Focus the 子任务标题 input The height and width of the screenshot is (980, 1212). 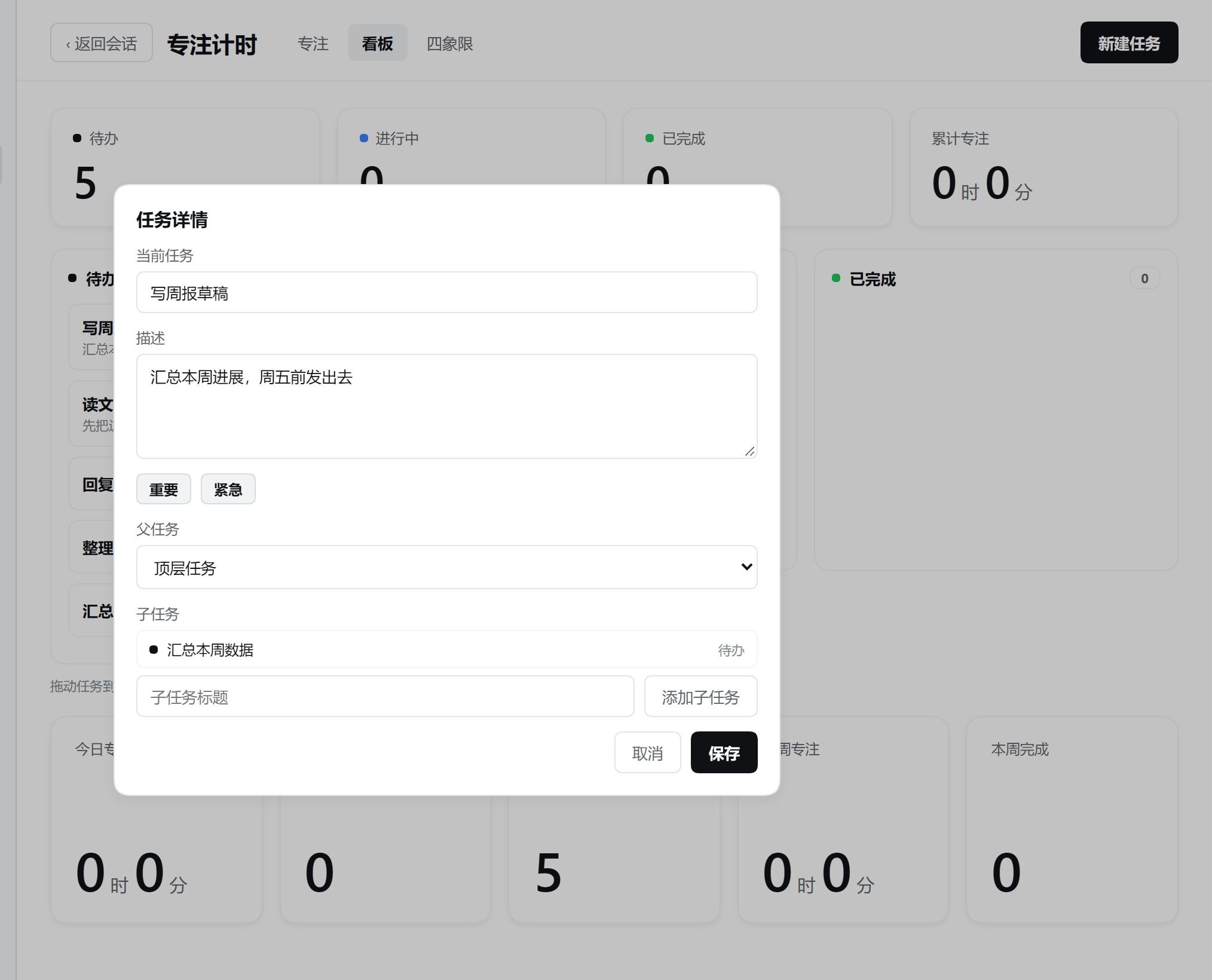(385, 697)
